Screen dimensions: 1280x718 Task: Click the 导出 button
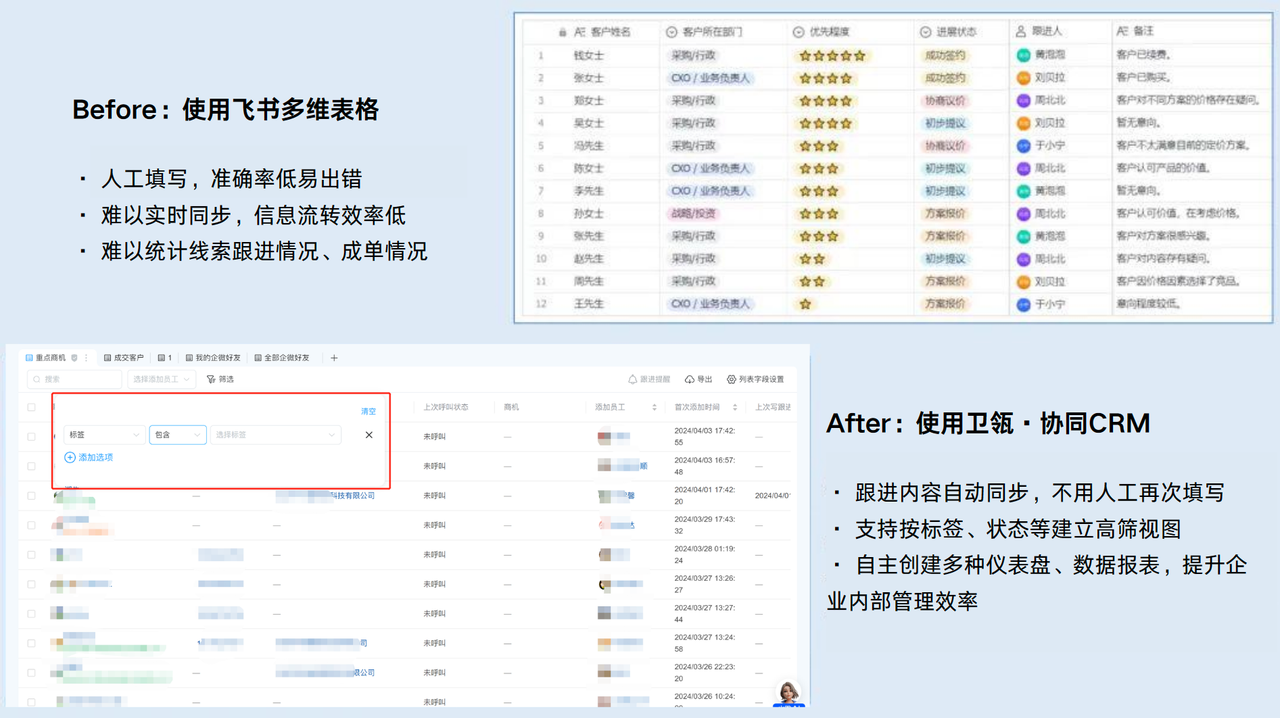click(698, 380)
